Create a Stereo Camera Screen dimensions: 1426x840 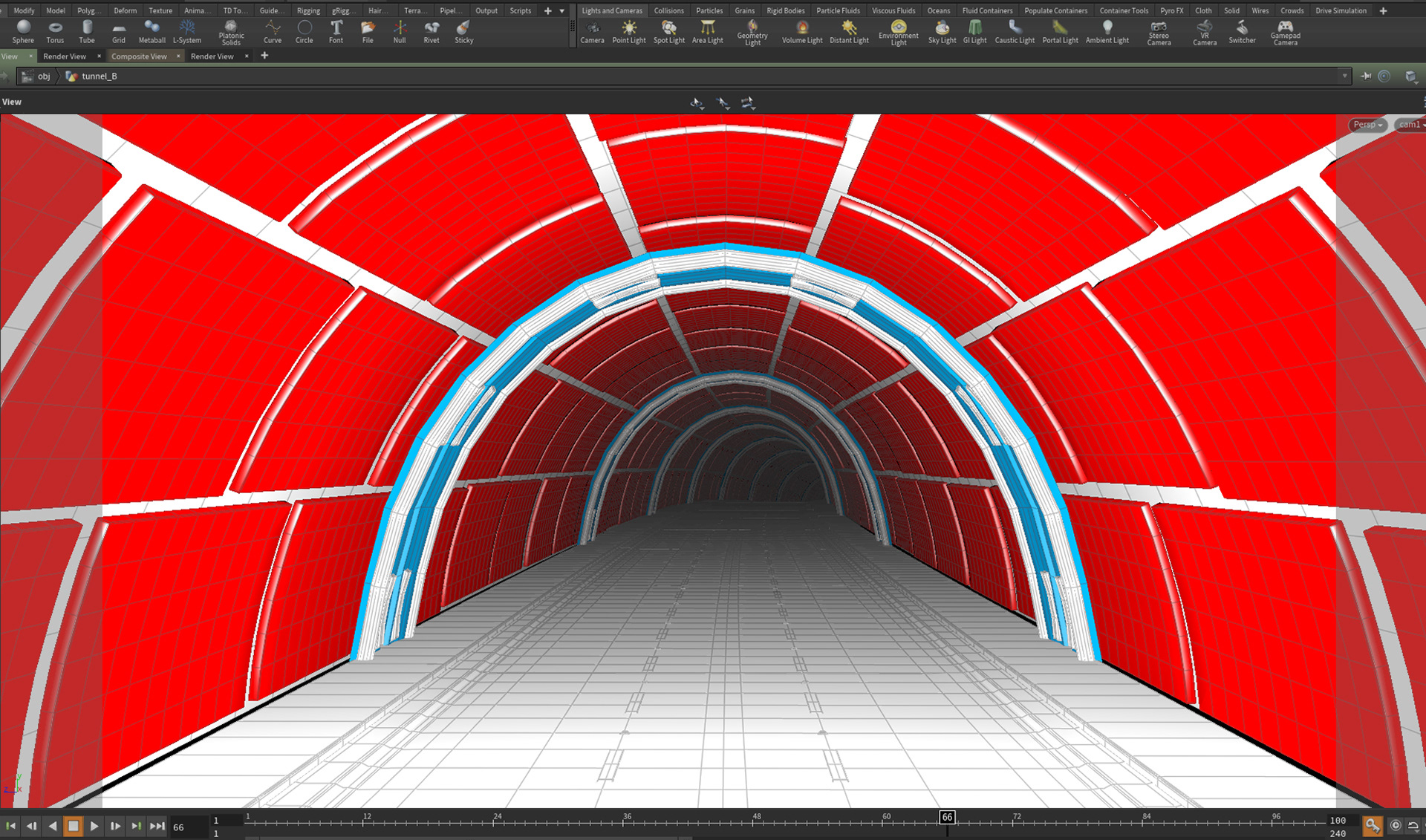pyautogui.click(x=1159, y=33)
